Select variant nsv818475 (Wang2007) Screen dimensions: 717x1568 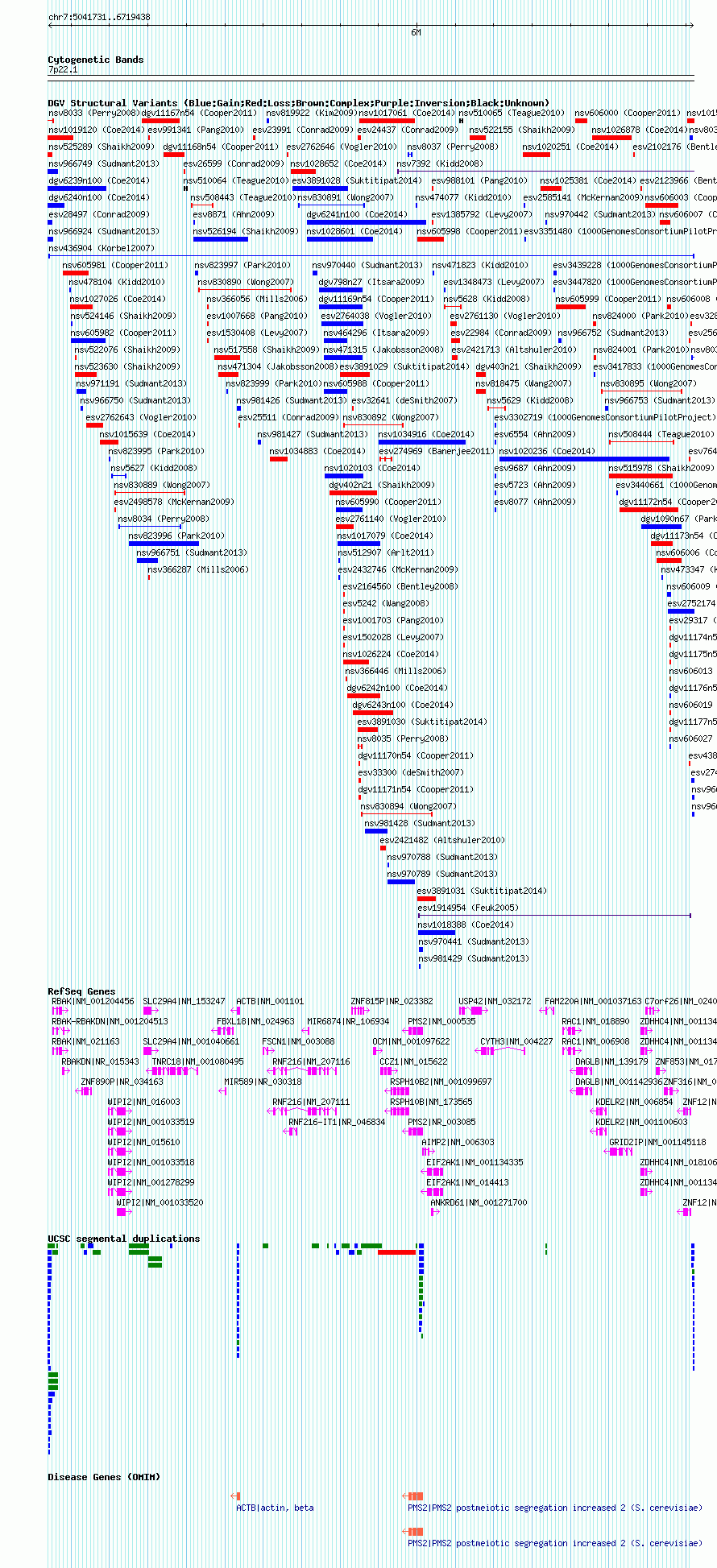[524, 383]
